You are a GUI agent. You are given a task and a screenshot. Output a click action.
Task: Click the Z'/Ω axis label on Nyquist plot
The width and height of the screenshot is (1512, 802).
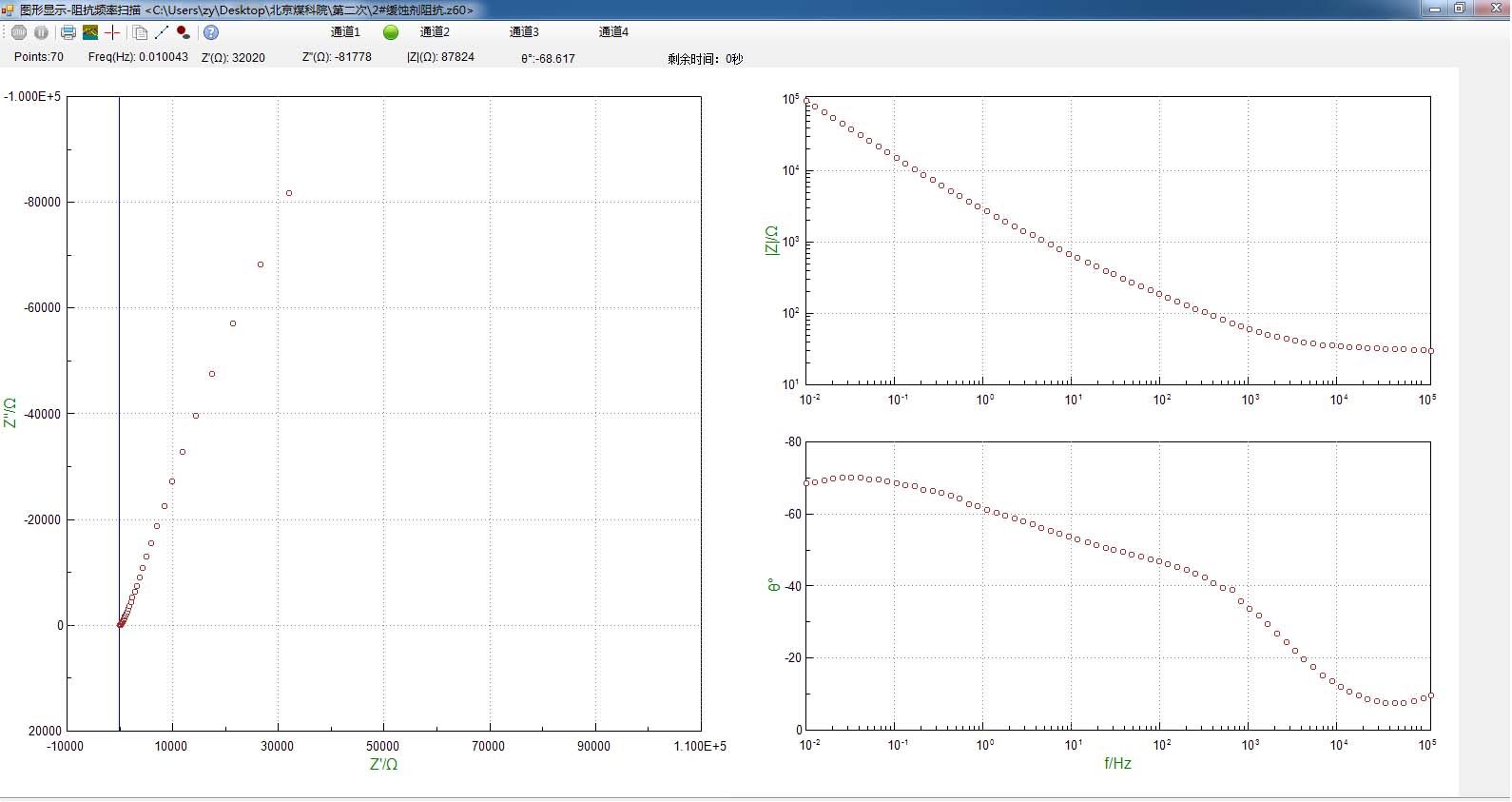383,764
